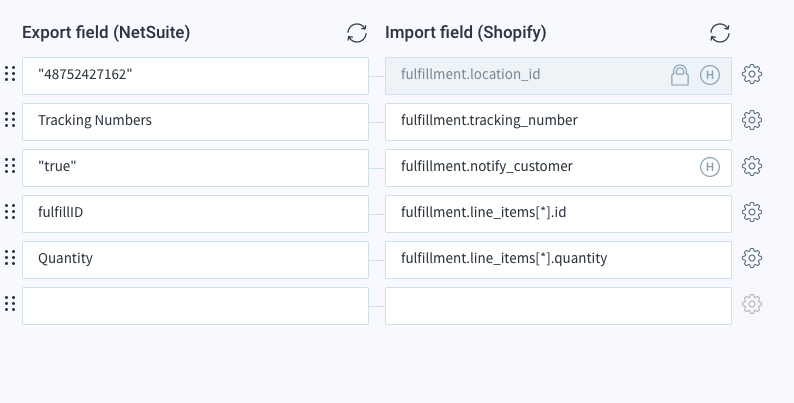Open settings gear for line_items[*].quantity mapping
The width and height of the screenshot is (794, 403).
751,258
